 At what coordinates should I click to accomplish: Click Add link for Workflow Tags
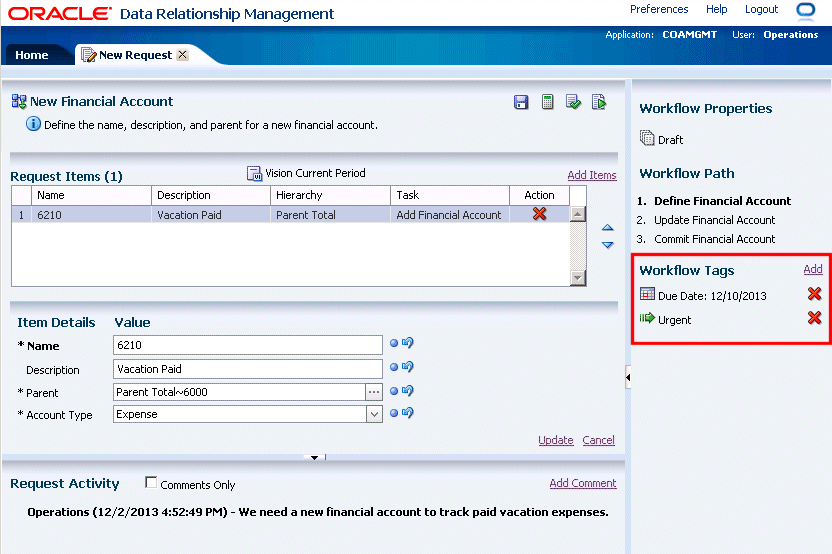tap(812, 269)
